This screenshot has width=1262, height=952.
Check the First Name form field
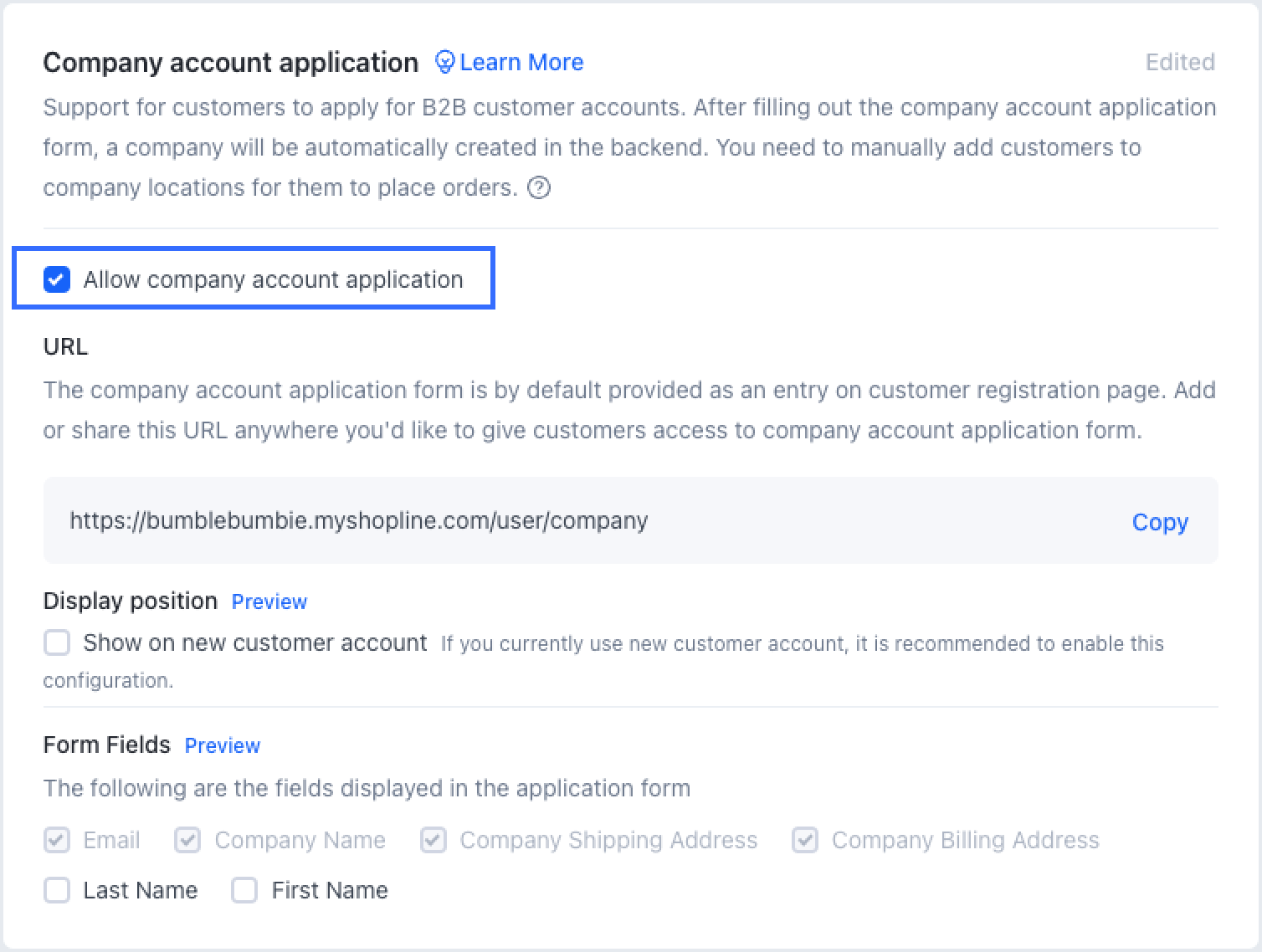pos(244,890)
